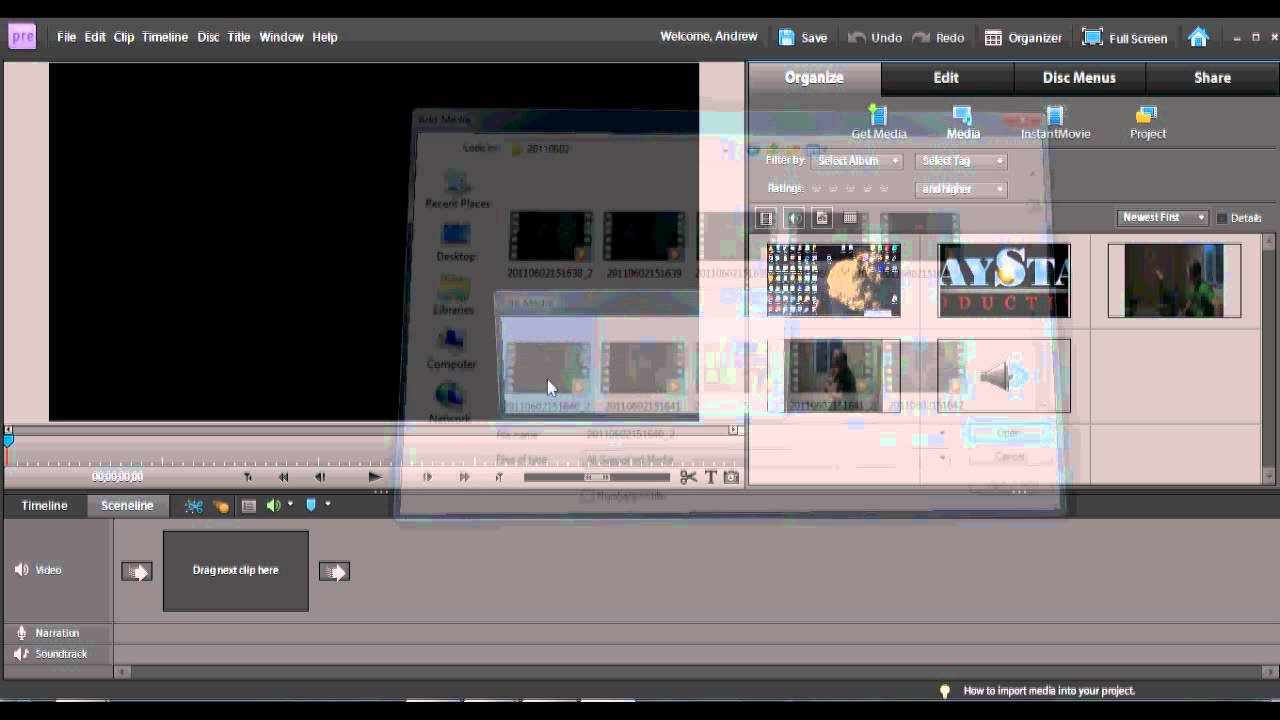Toggle the Details checkbox

pyautogui.click(x=1221, y=218)
